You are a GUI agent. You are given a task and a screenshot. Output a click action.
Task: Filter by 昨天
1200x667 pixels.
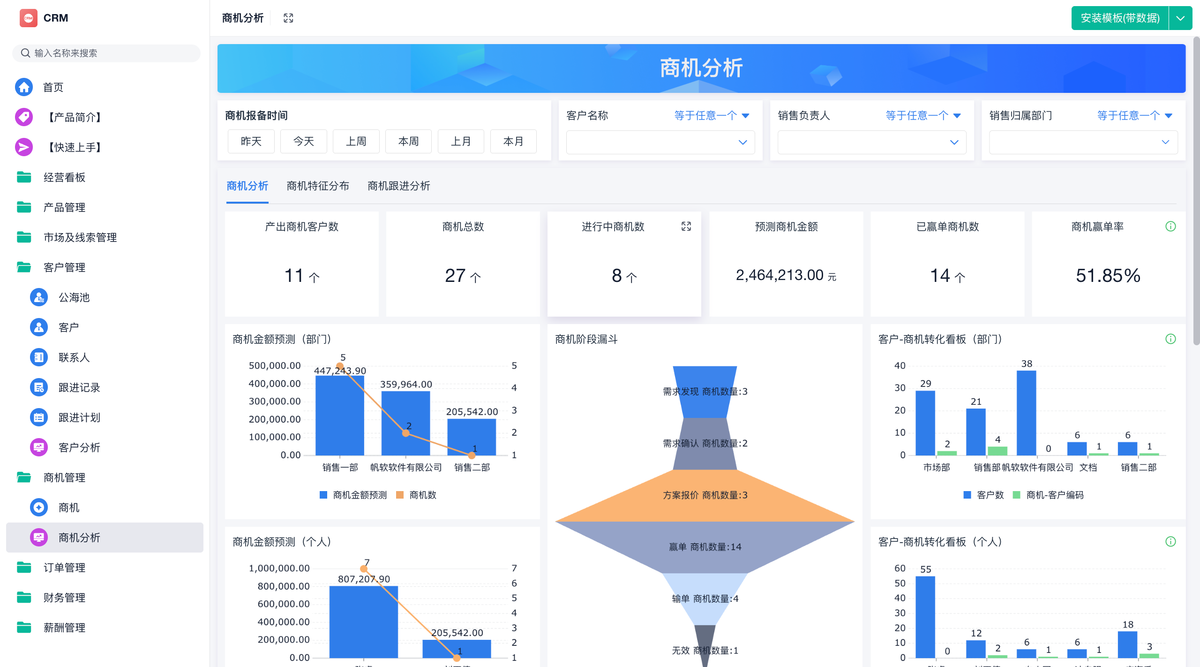251,142
